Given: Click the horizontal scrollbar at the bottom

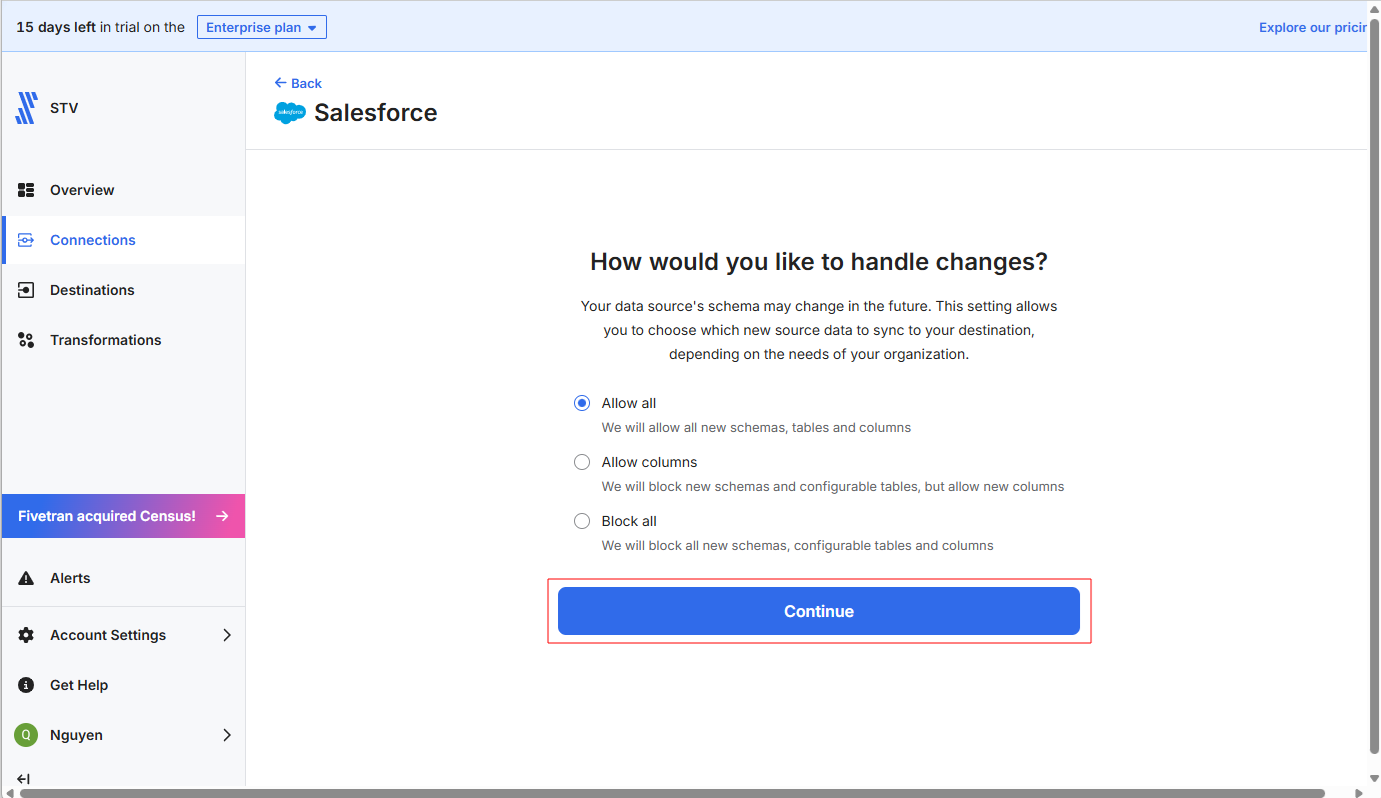Looking at the screenshot, I should coord(672,793).
